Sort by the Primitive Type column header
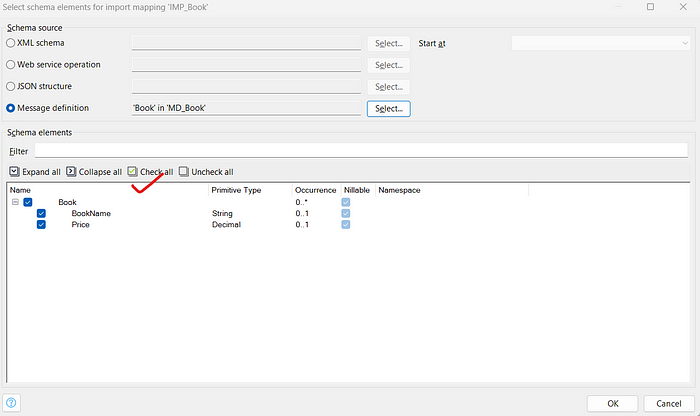This screenshot has width=700, height=416. tap(236, 189)
